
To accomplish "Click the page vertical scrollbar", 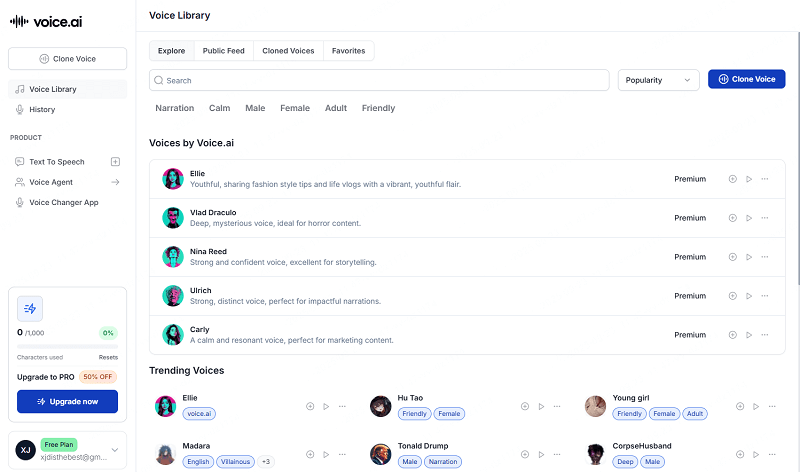I will coord(797,158).
